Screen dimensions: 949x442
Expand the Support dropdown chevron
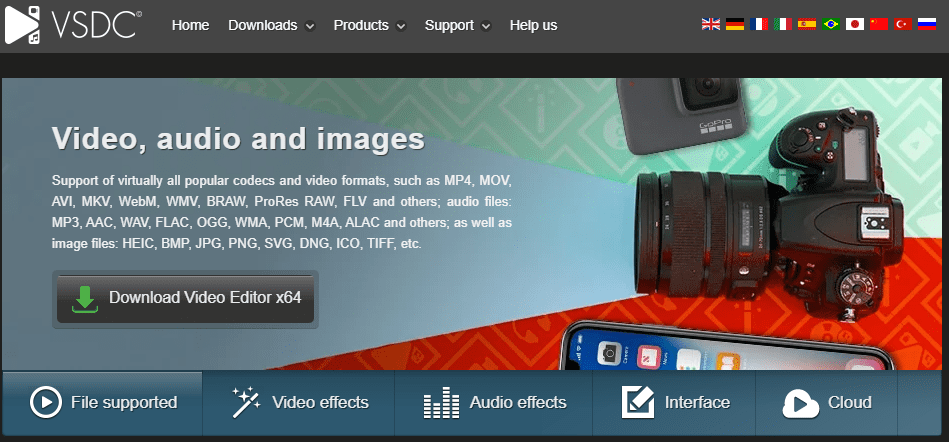coord(486,27)
